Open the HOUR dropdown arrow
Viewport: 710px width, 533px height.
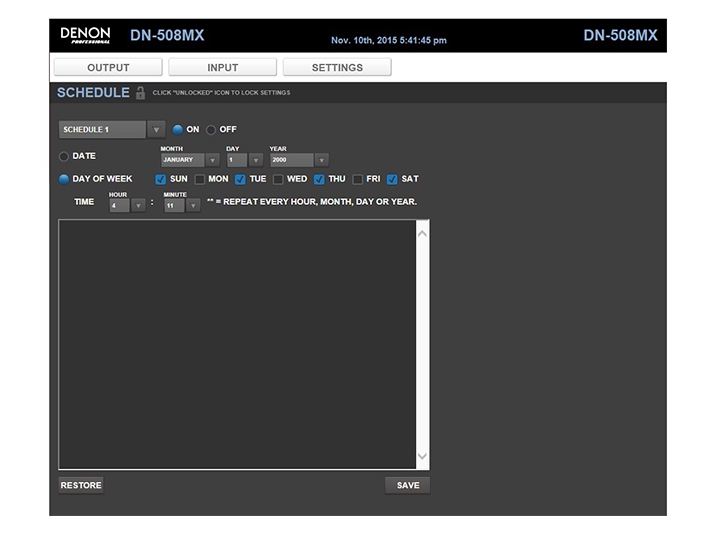pos(138,206)
